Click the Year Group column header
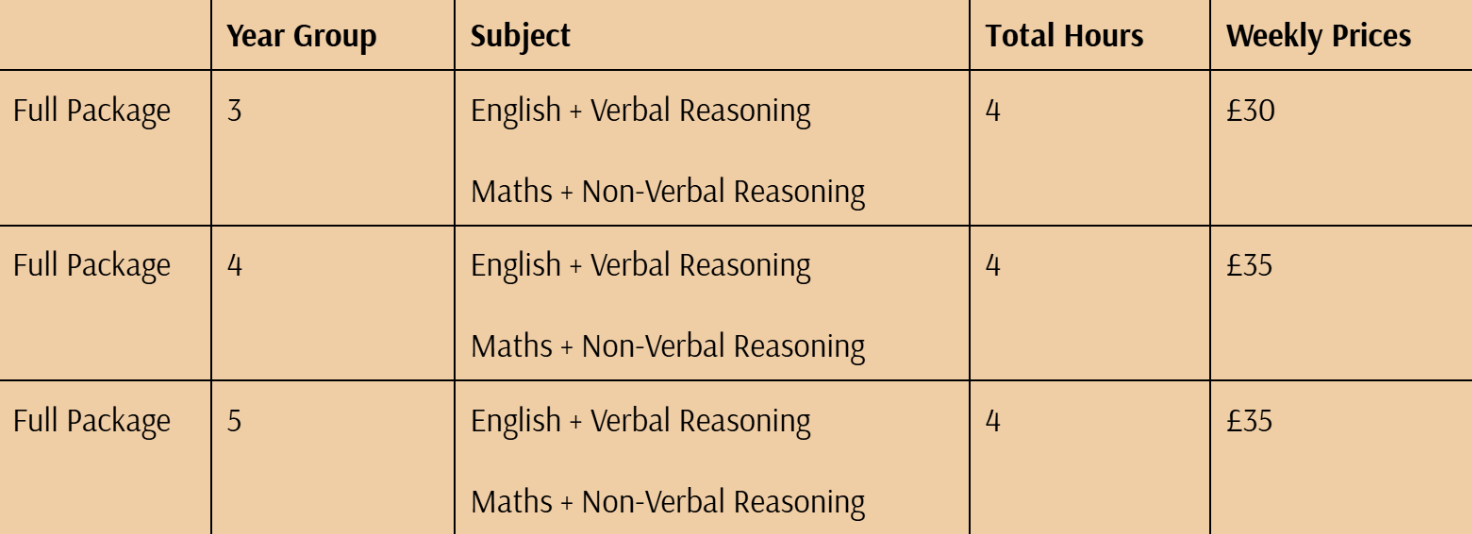Image resolution: width=1472 pixels, height=534 pixels. click(301, 36)
